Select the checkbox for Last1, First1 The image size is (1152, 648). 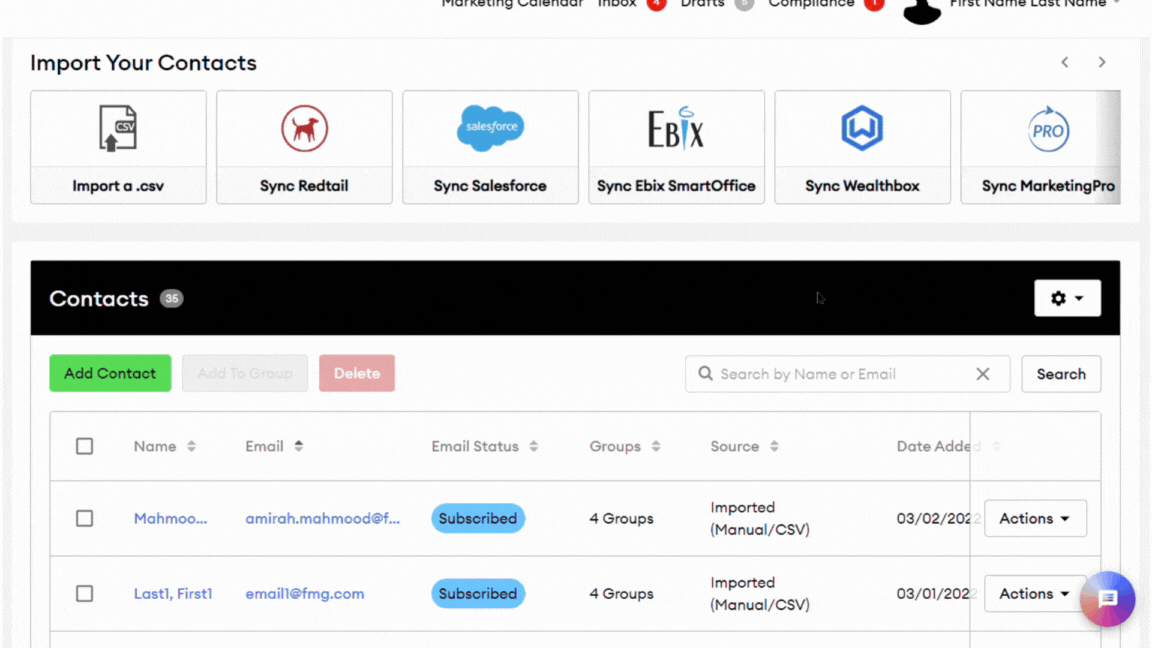85,594
